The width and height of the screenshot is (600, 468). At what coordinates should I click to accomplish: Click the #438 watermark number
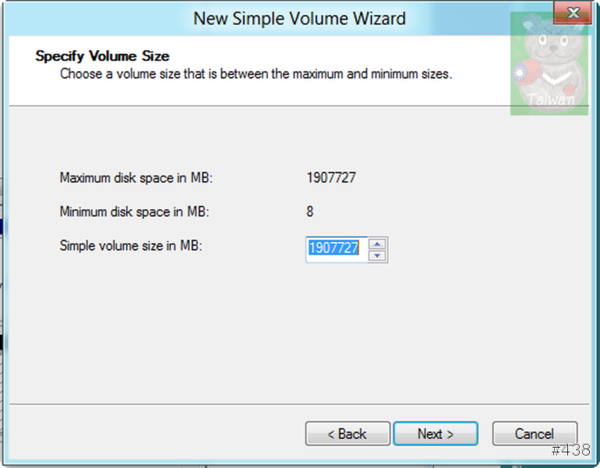pyautogui.click(x=571, y=450)
